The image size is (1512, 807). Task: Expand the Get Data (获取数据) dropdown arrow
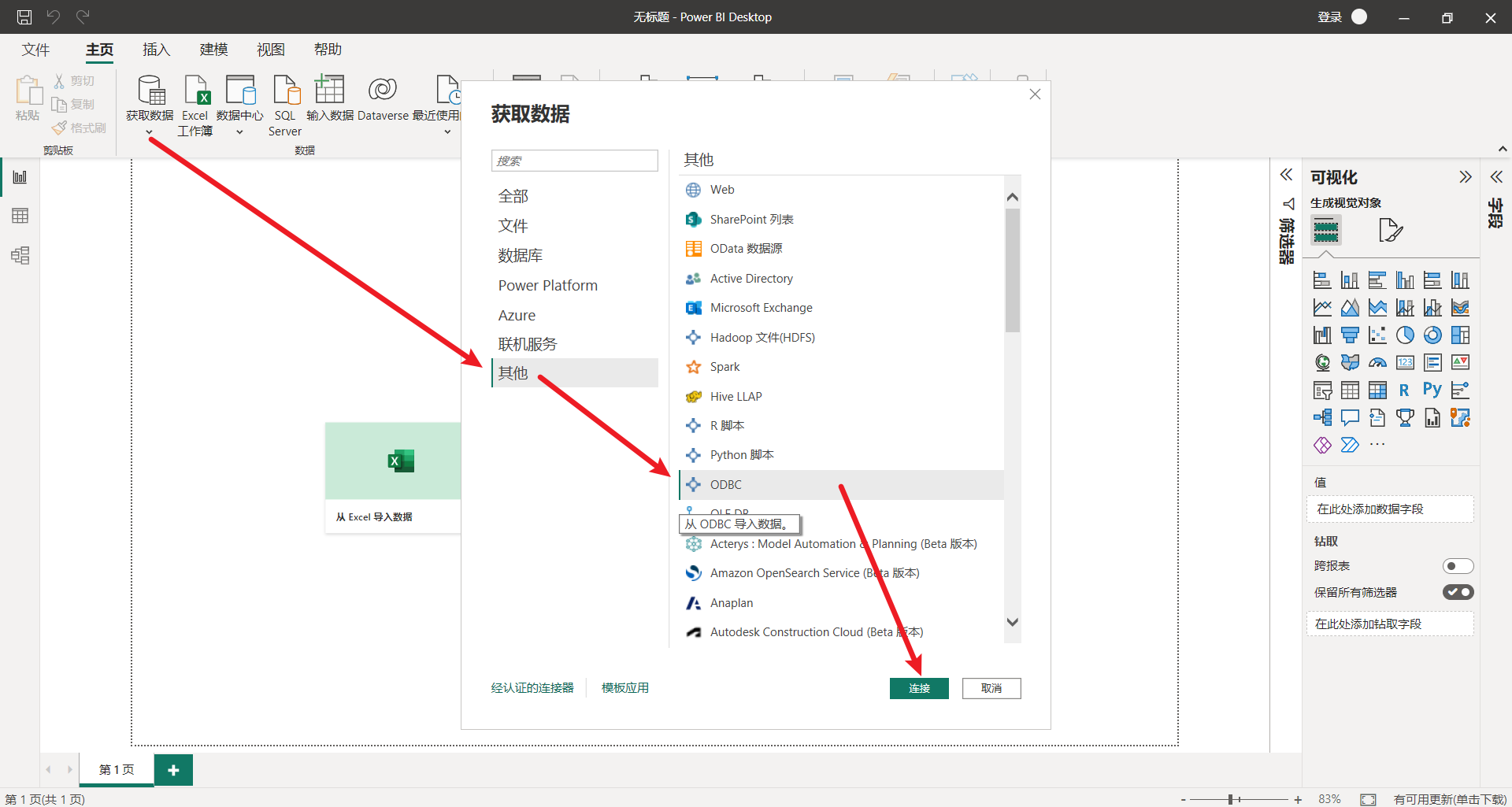tap(150, 132)
